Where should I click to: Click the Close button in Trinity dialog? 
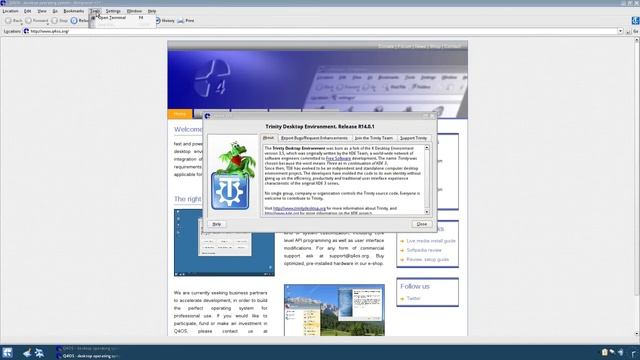coord(422,224)
